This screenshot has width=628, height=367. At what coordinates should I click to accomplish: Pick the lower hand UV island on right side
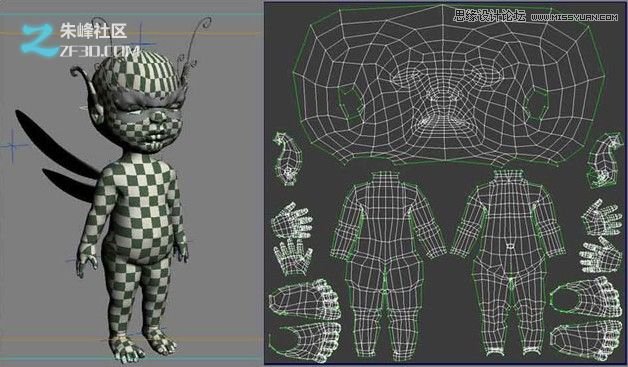coord(600,255)
